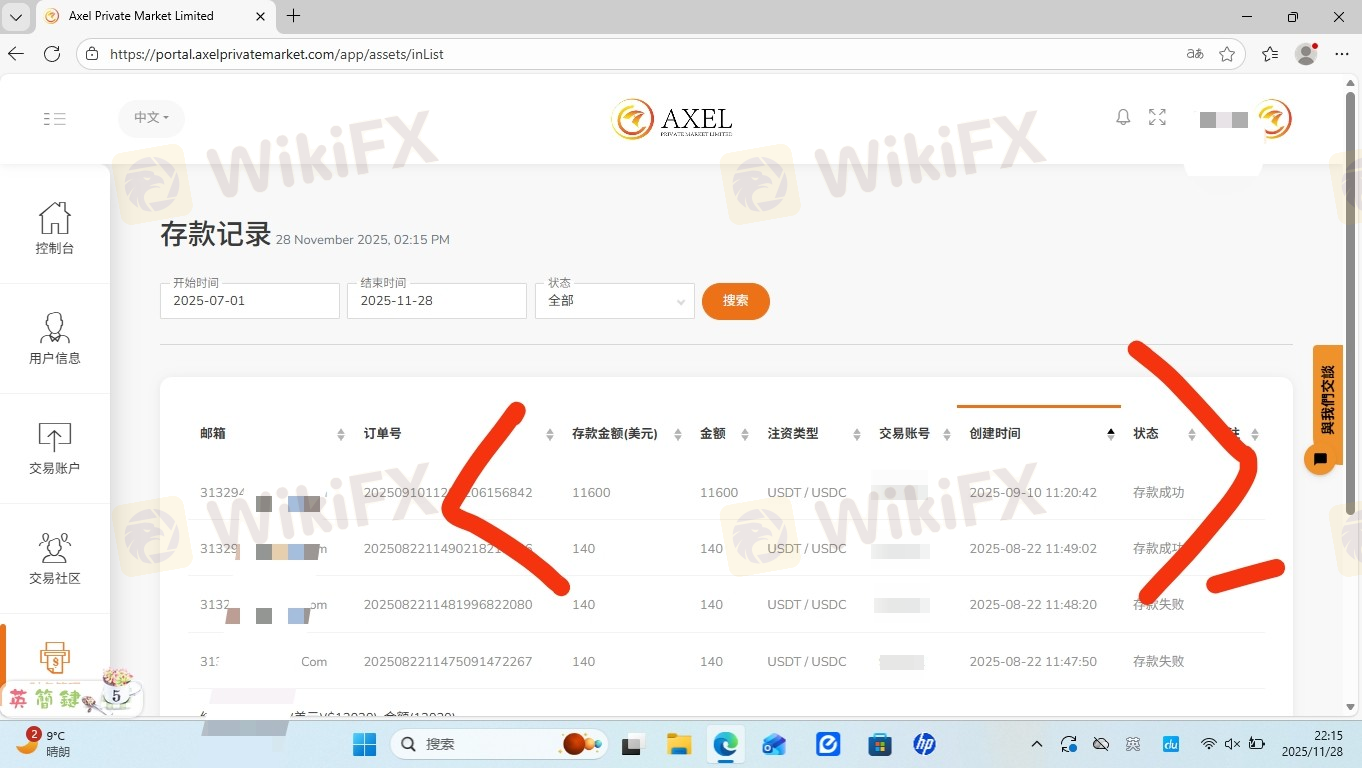Go back in the browser

click(x=16, y=54)
